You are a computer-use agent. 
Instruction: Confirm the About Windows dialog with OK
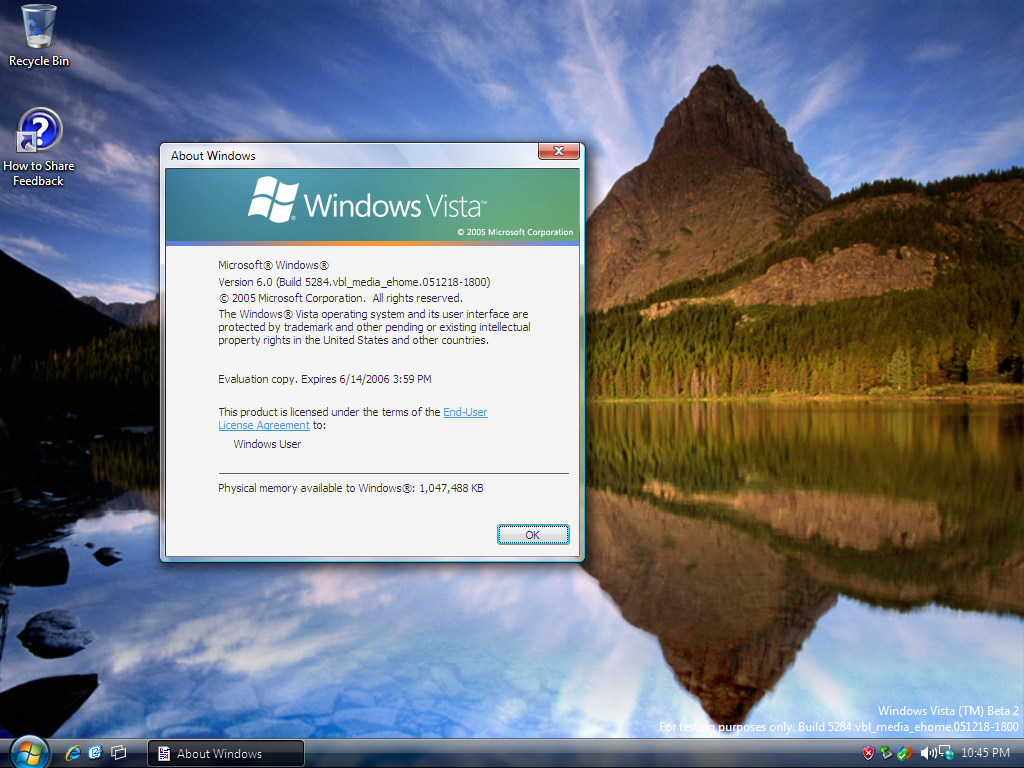pyautogui.click(x=533, y=535)
